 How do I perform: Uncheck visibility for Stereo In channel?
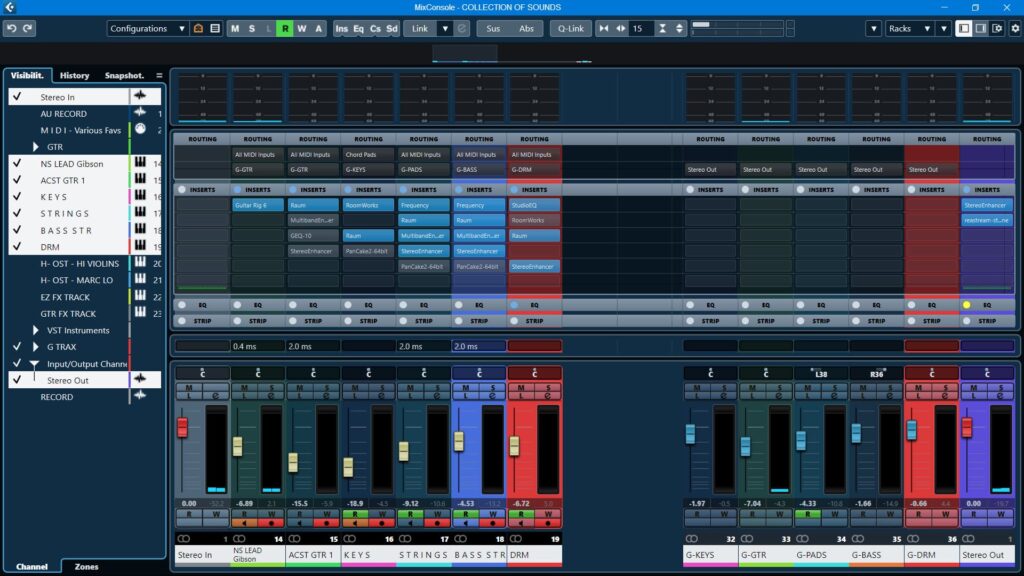pyautogui.click(x=15, y=97)
